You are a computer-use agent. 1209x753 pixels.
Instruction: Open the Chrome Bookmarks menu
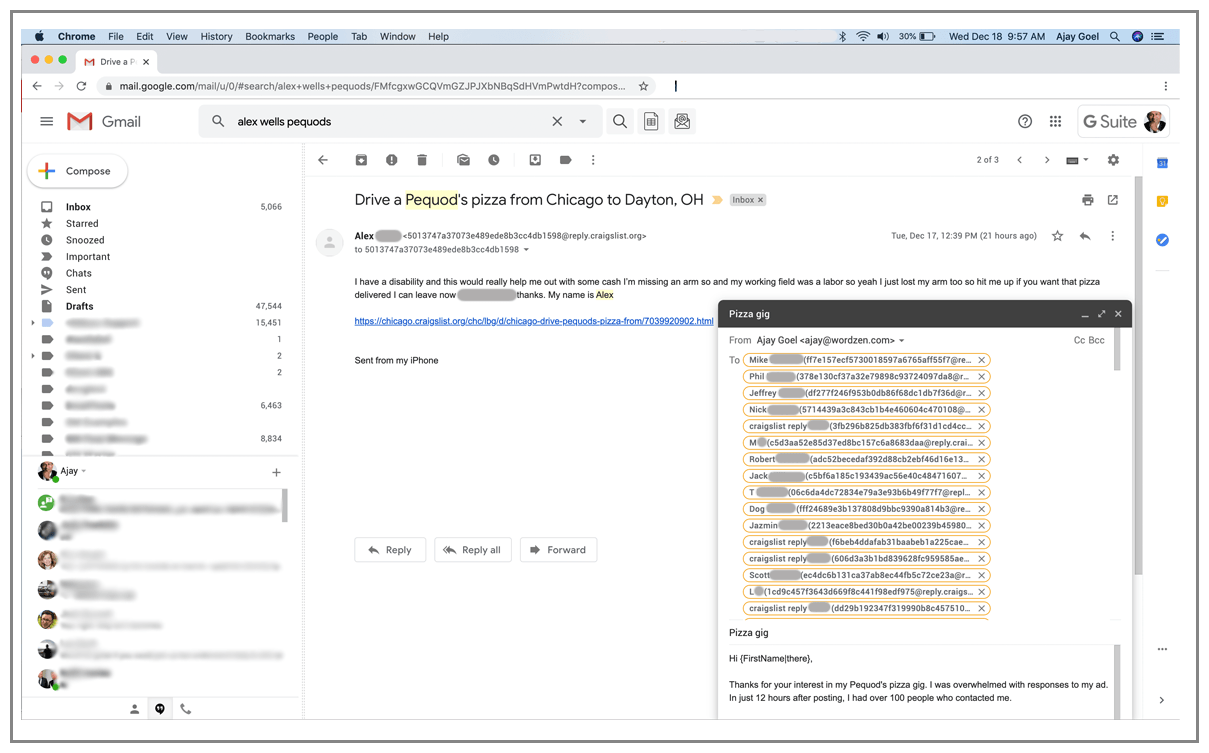pos(270,36)
